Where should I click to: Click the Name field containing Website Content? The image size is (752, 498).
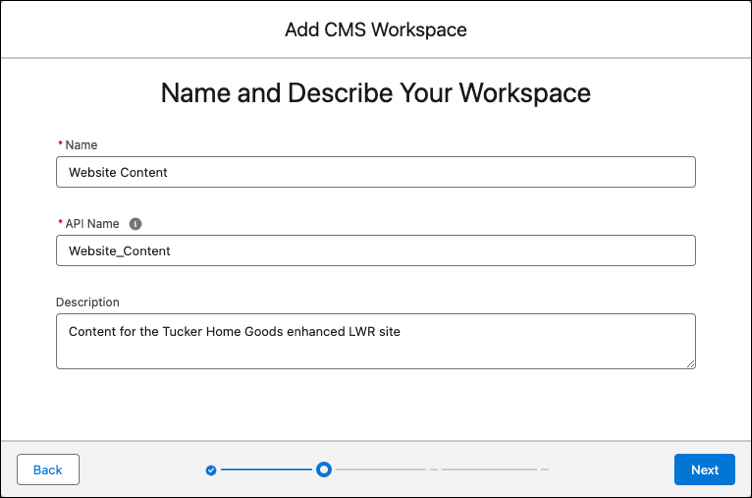[x=376, y=172]
